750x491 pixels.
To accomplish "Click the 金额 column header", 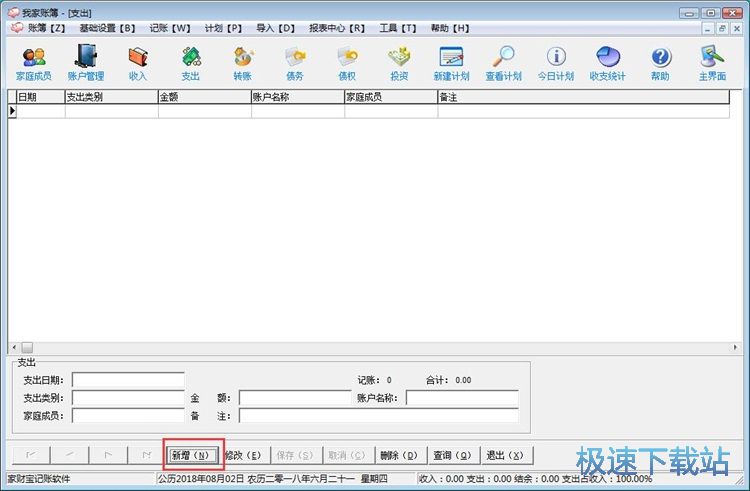I will 205,97.
